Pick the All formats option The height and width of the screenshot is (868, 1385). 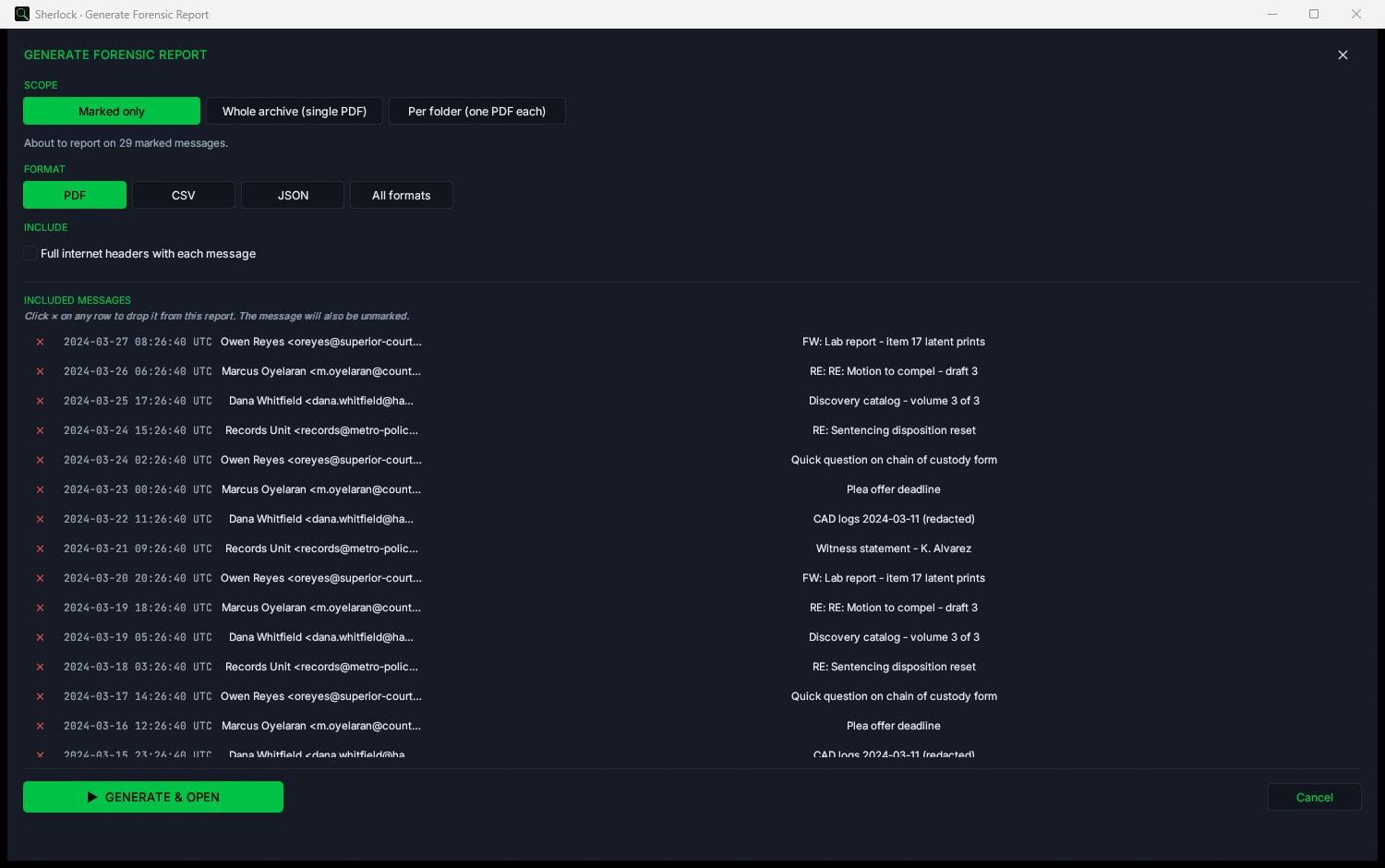(x=402, y=195)
